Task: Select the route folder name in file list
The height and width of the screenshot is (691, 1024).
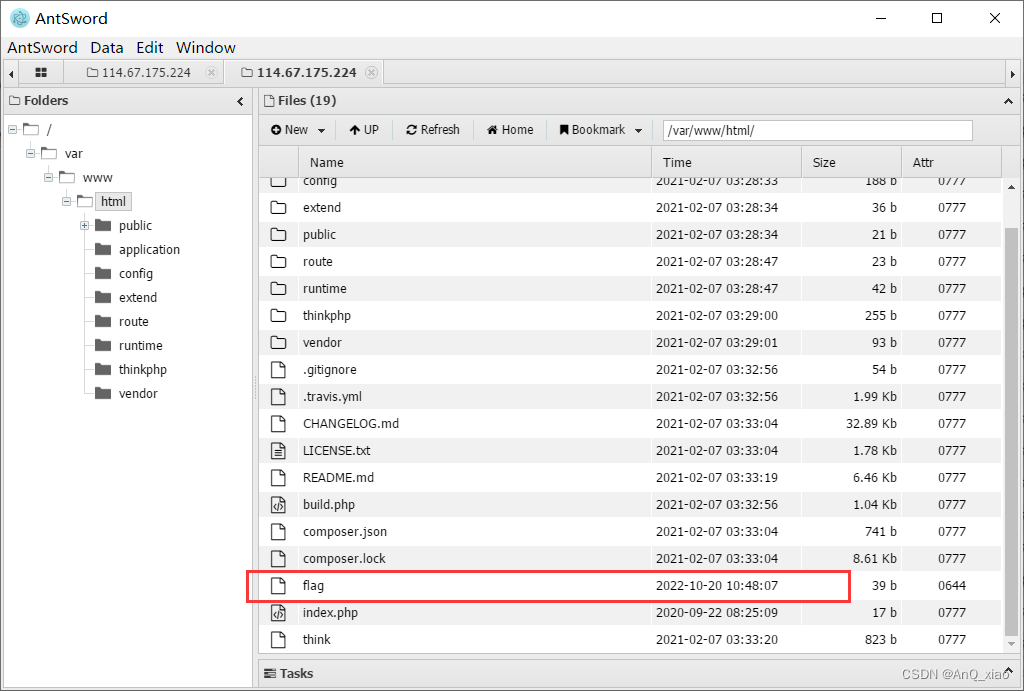Action: (317, 261)
